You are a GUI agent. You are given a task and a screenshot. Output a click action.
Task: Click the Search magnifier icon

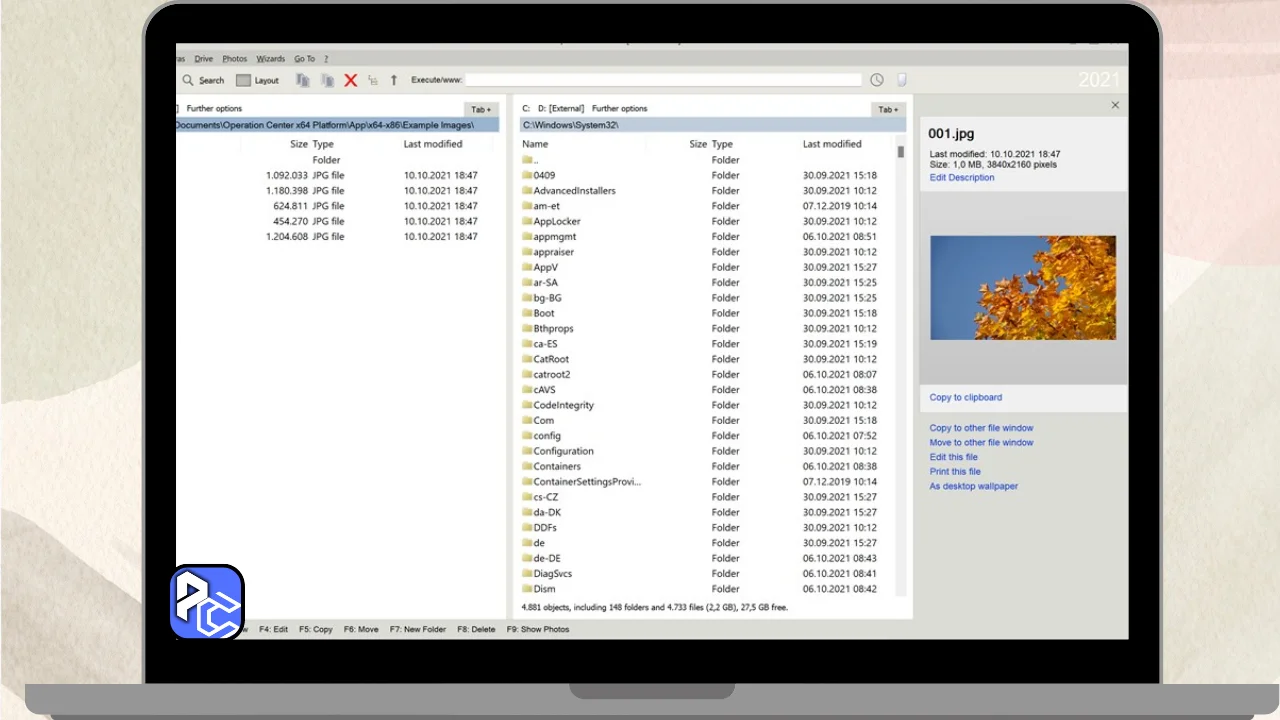pos(188,80)
